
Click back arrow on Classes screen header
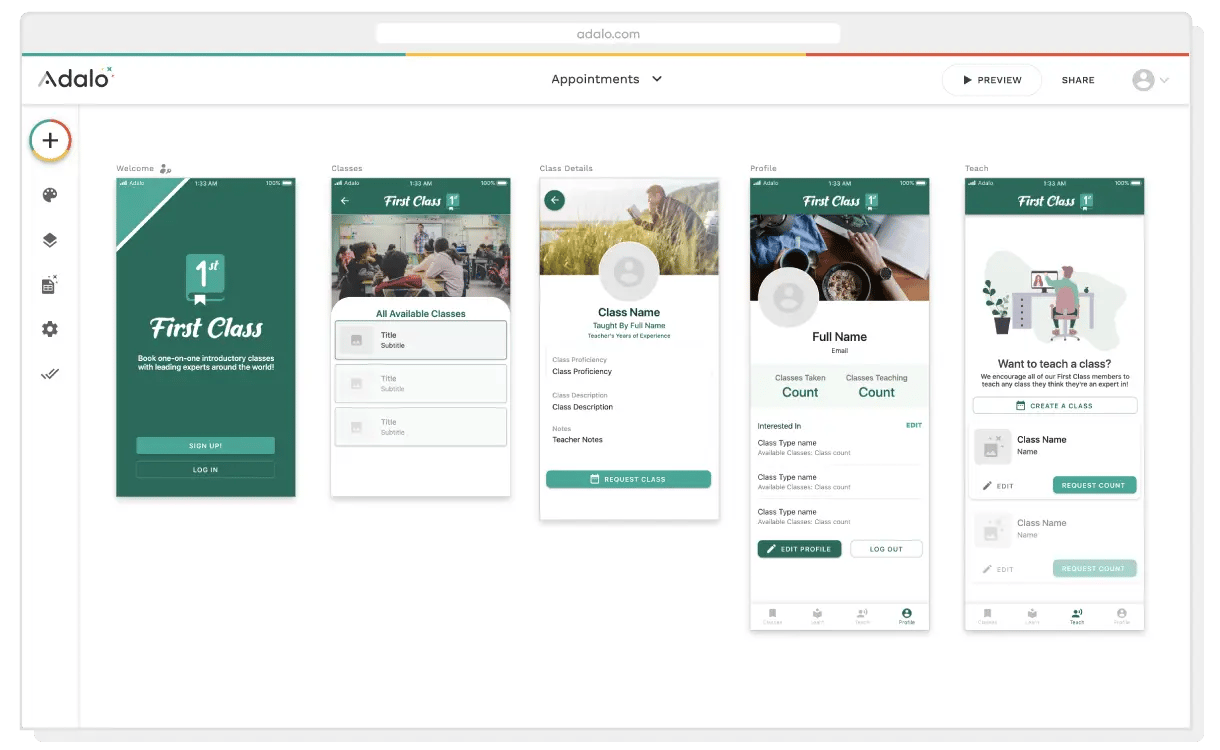[x=345, y=201]
